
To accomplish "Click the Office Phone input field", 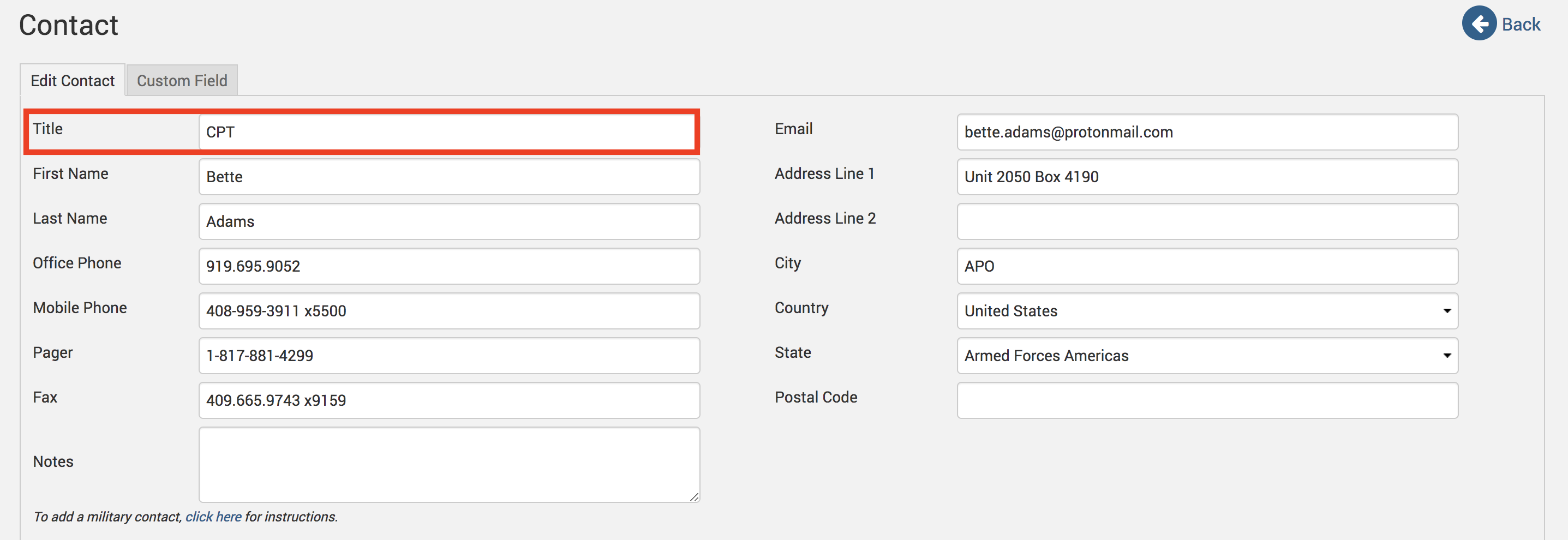I will (449, 266).
